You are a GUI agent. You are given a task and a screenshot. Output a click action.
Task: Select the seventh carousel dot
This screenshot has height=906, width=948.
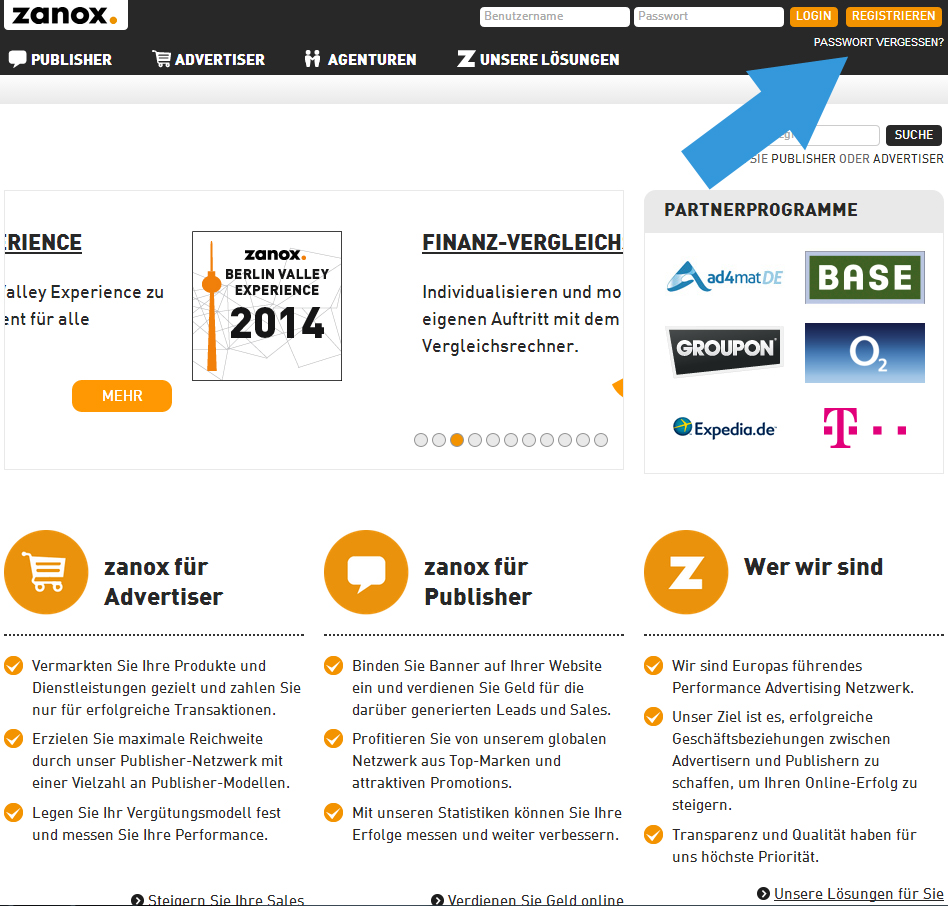529,440
